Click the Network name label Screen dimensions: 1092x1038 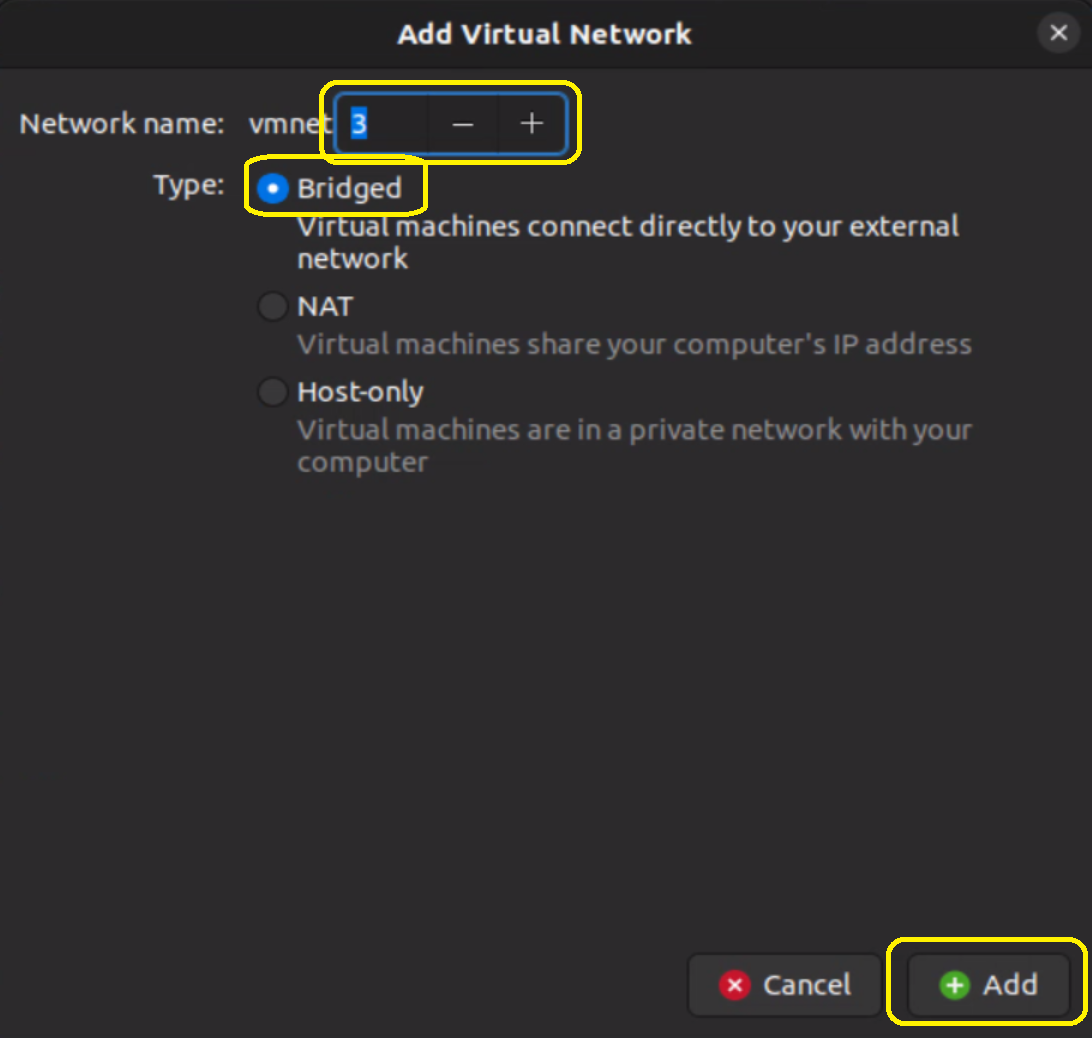tap(122, 124)
